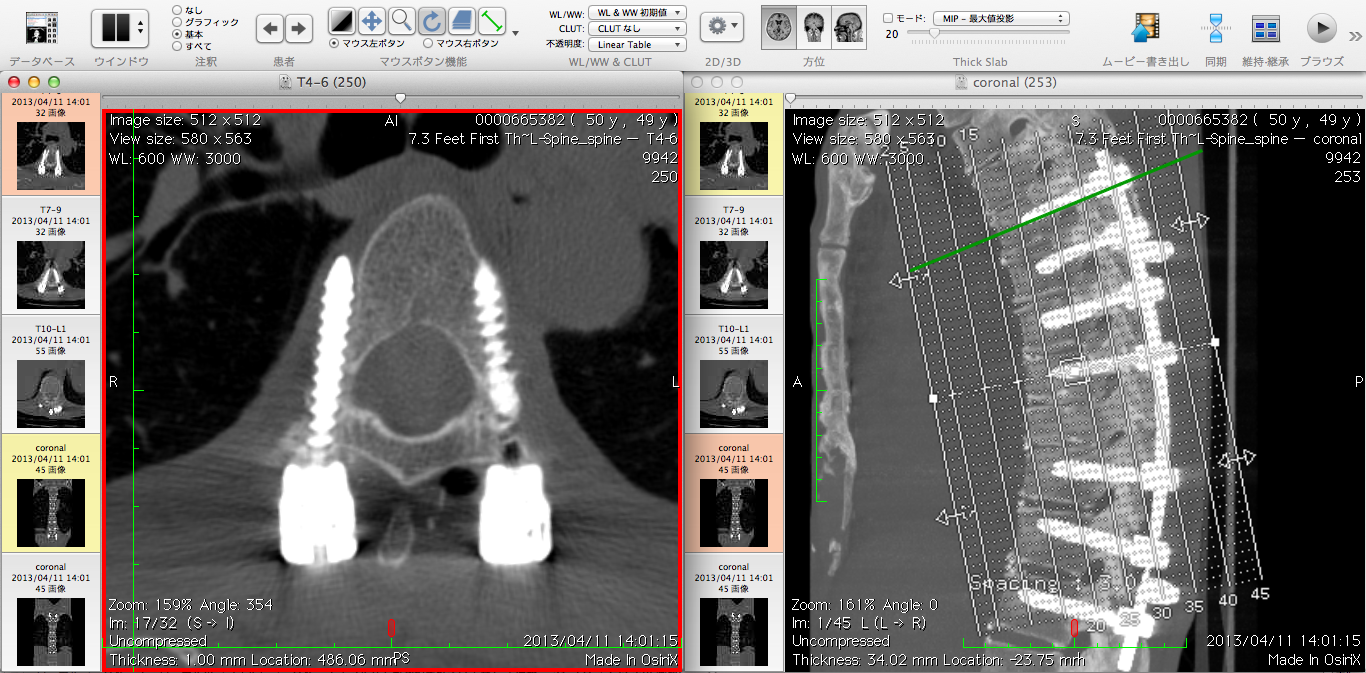
Task: Select the pan (move) tool
Action: tap(372, 20)
